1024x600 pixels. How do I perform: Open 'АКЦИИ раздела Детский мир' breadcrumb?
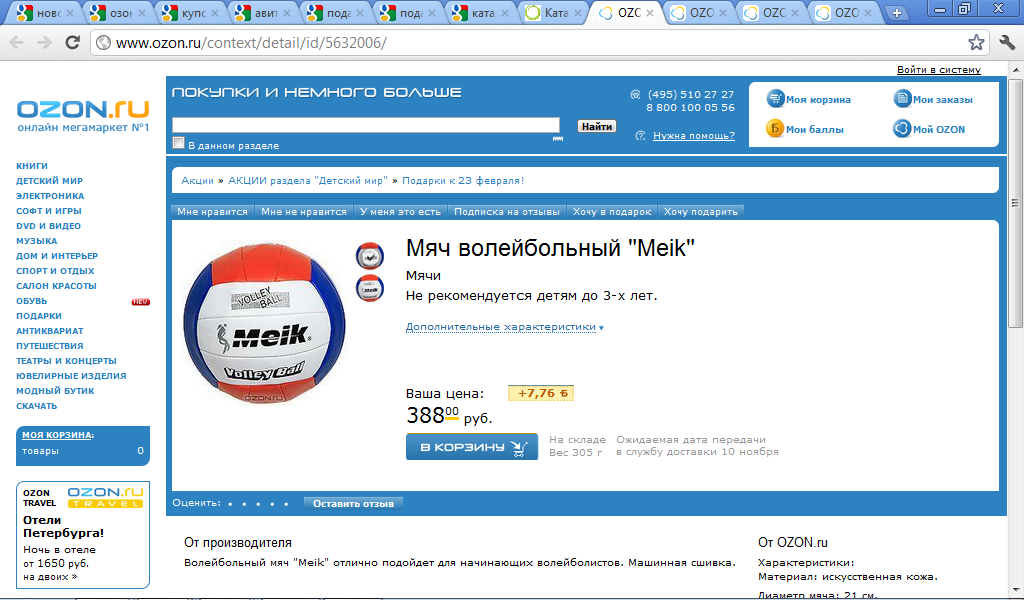pos(308,181)
